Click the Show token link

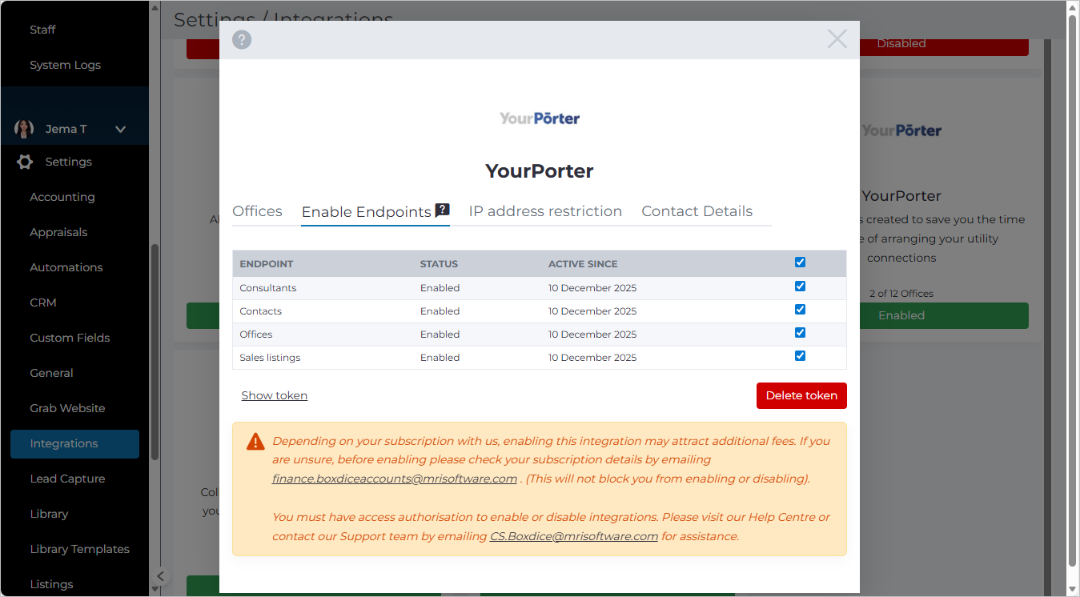tap(274, 395)
